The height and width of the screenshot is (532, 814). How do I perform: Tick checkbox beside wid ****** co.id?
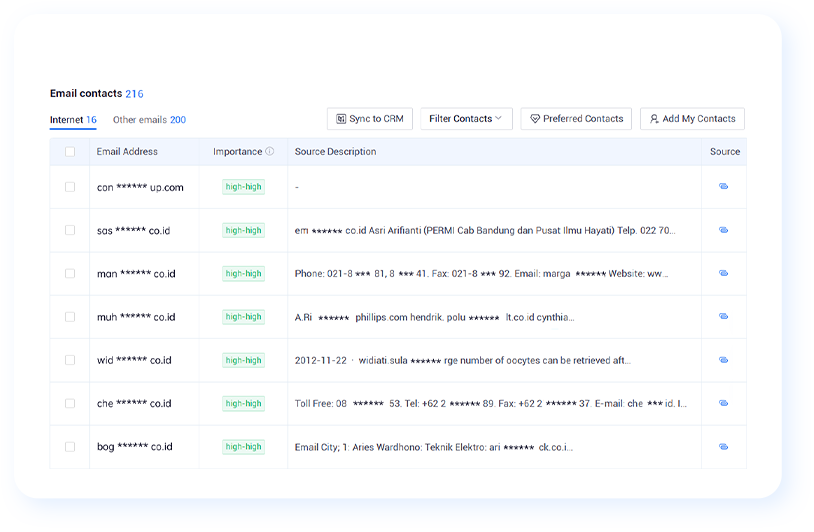coord(70,360)
